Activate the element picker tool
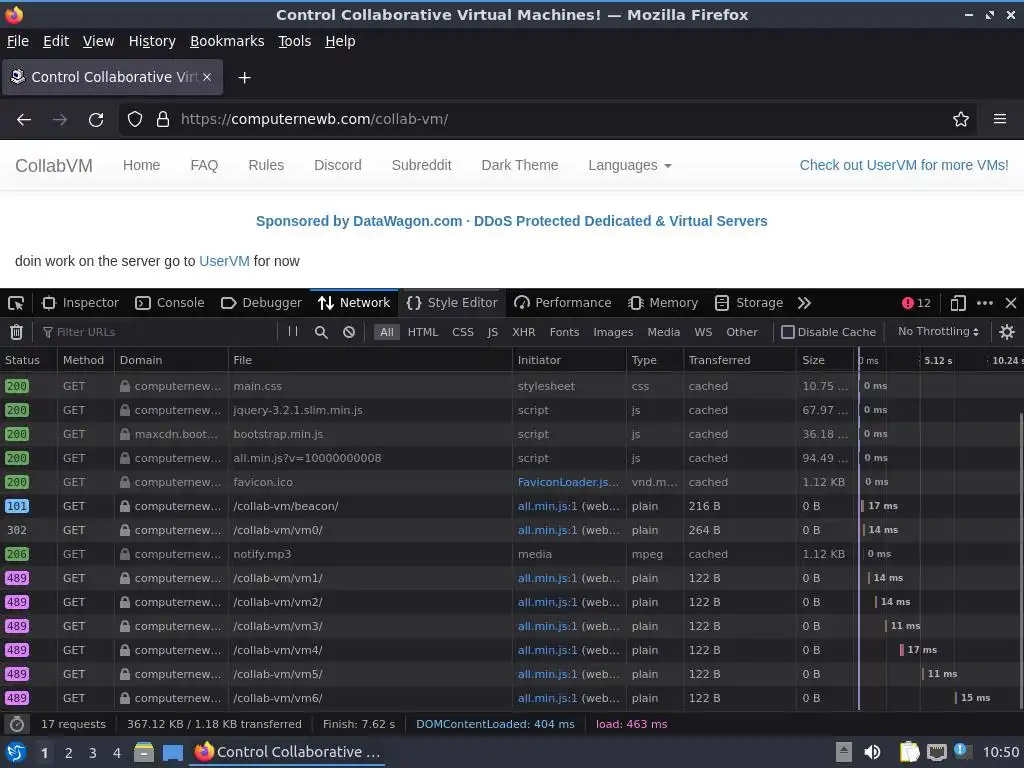Viewport: 1024px width, 768px height. (16, 303)
